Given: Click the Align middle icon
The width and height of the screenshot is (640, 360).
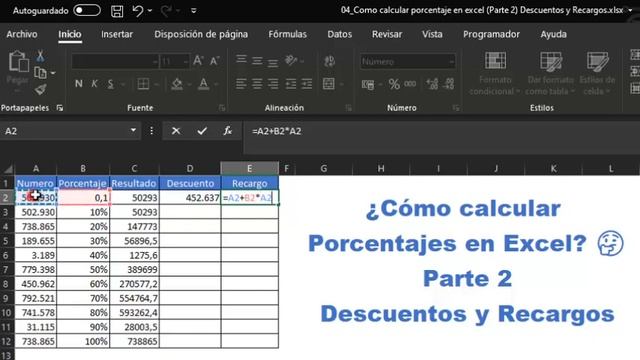Looking at the screenshot, I should point(257,61).
